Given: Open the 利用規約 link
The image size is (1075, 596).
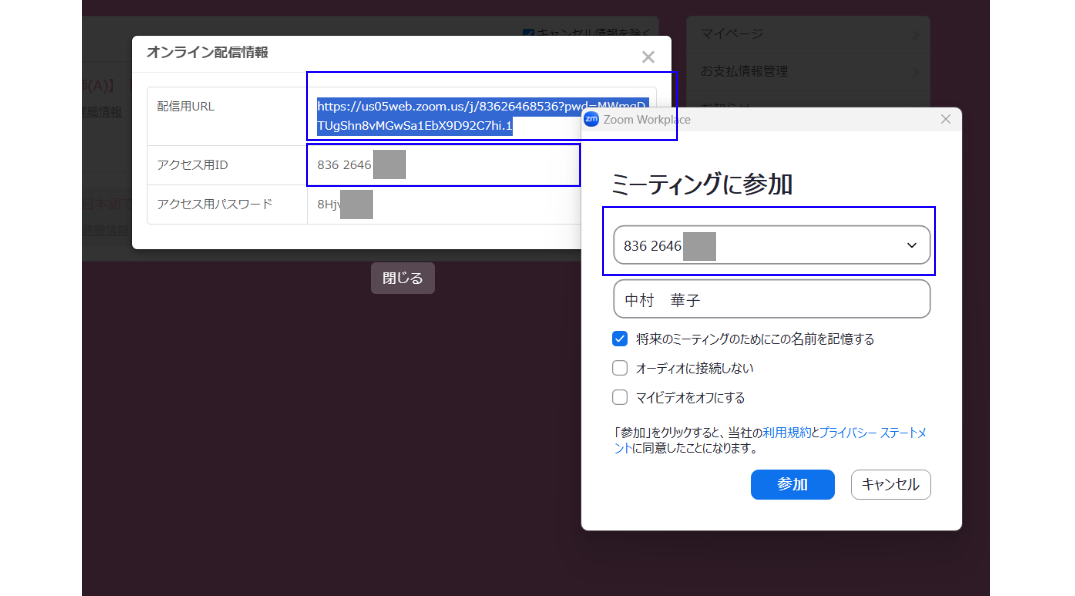Looking at the screenshot, I should point(786,433).
